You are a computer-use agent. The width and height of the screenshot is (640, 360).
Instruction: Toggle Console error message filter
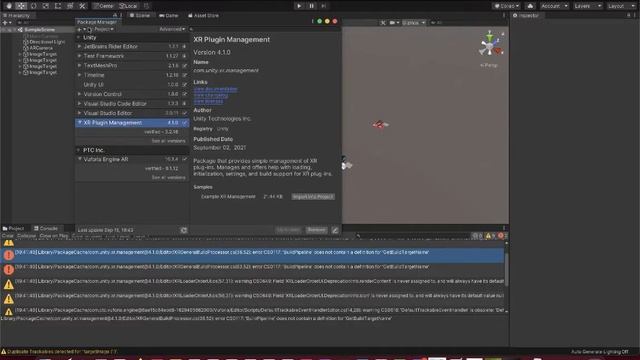tap(501, 236)
